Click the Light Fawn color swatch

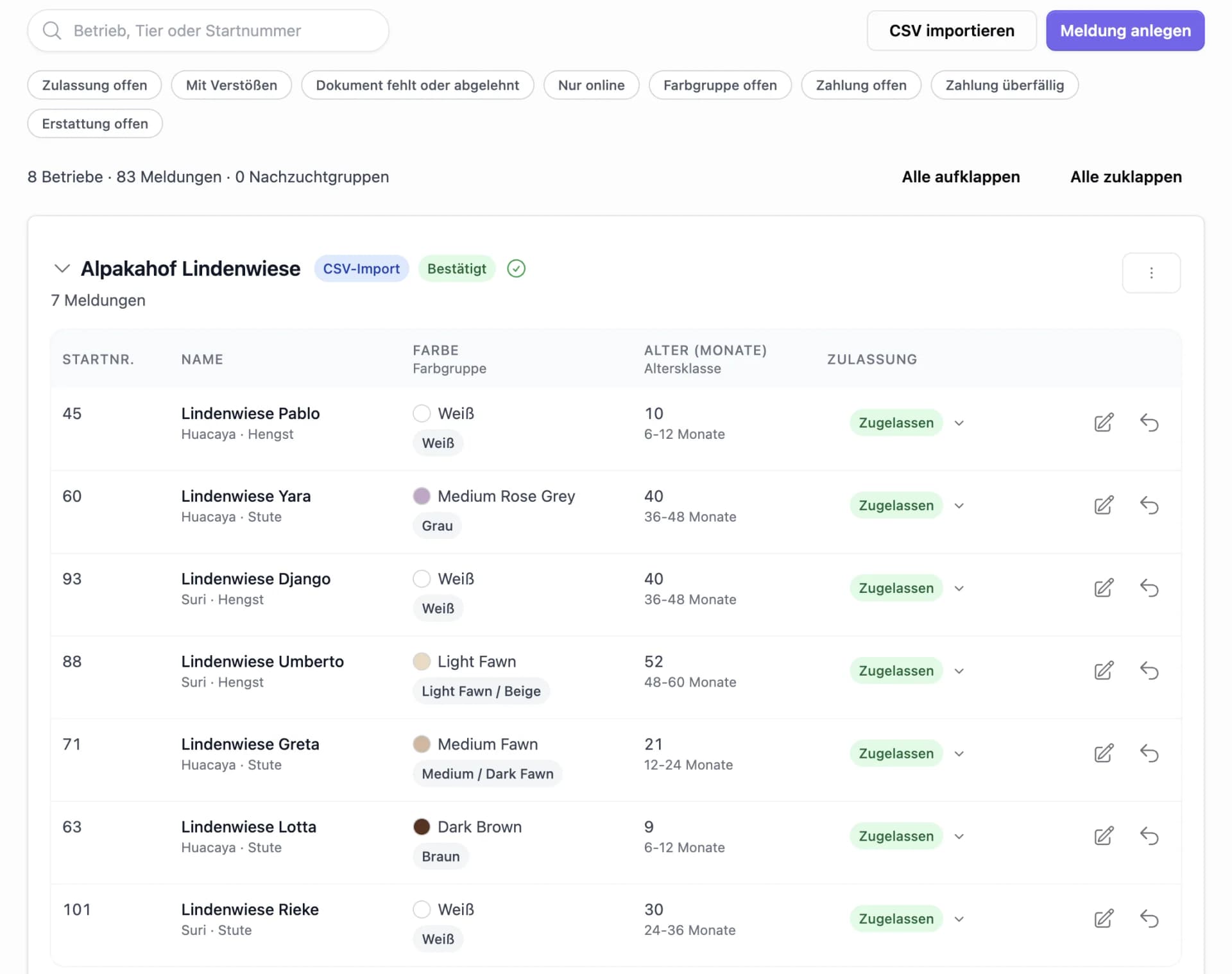422,662
